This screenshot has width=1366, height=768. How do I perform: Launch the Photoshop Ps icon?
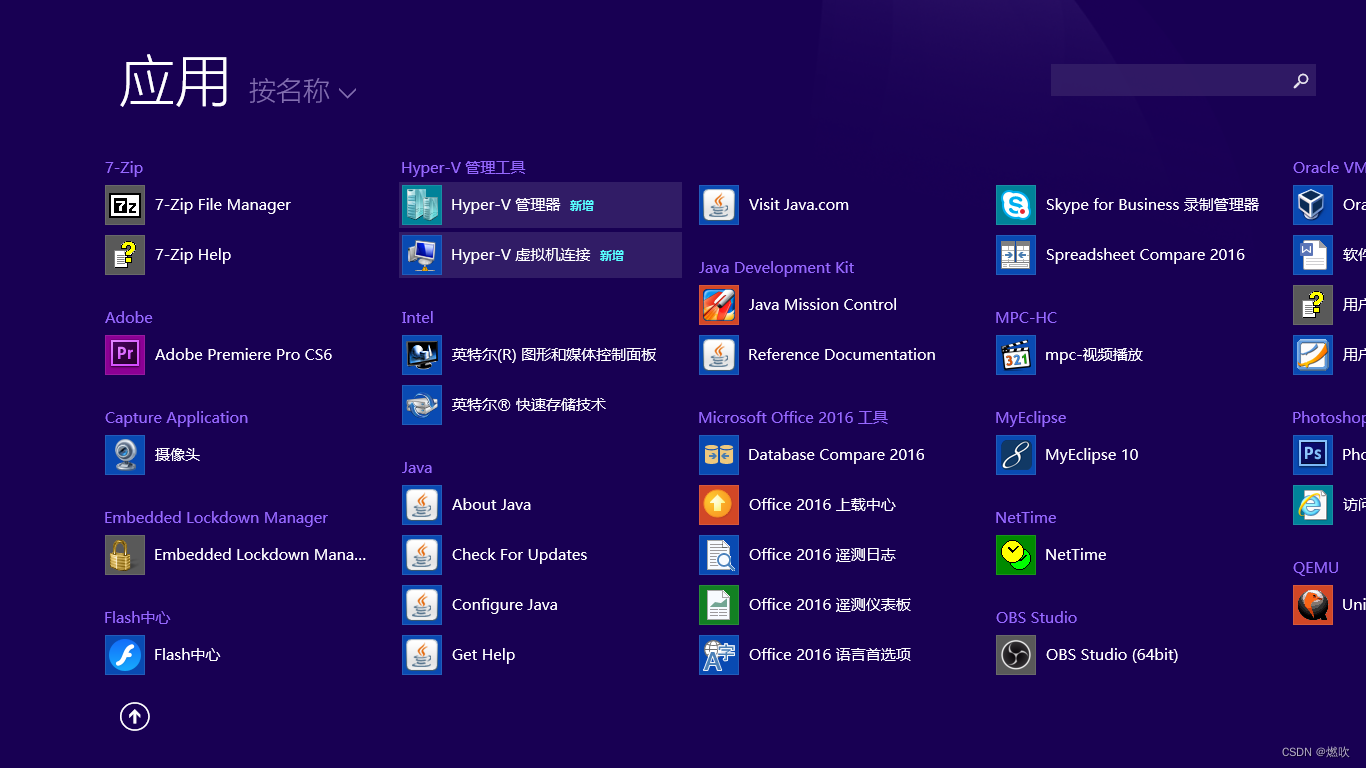point(1313,455)
